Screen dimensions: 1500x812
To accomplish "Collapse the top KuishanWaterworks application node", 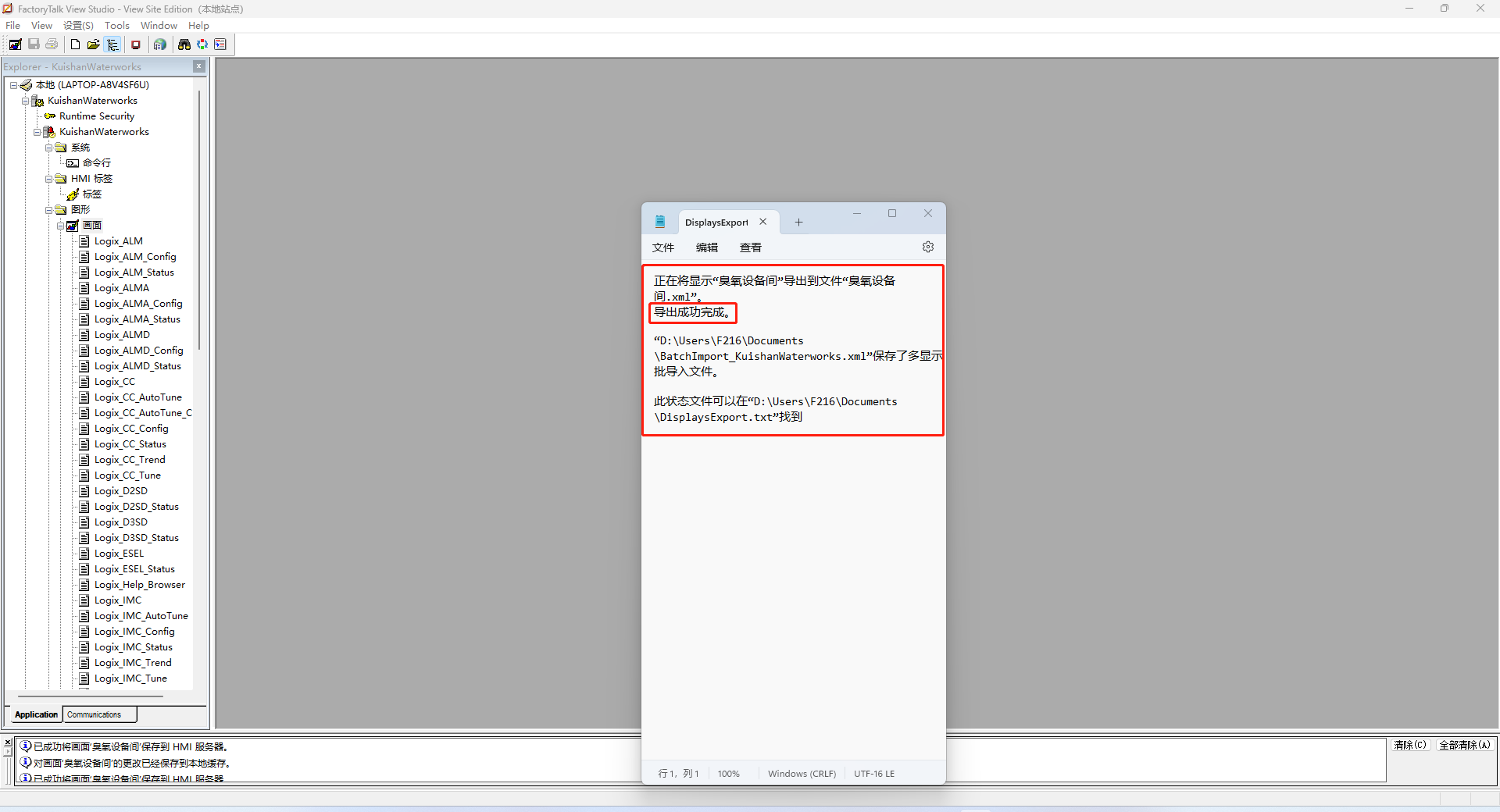I will 25,101.
